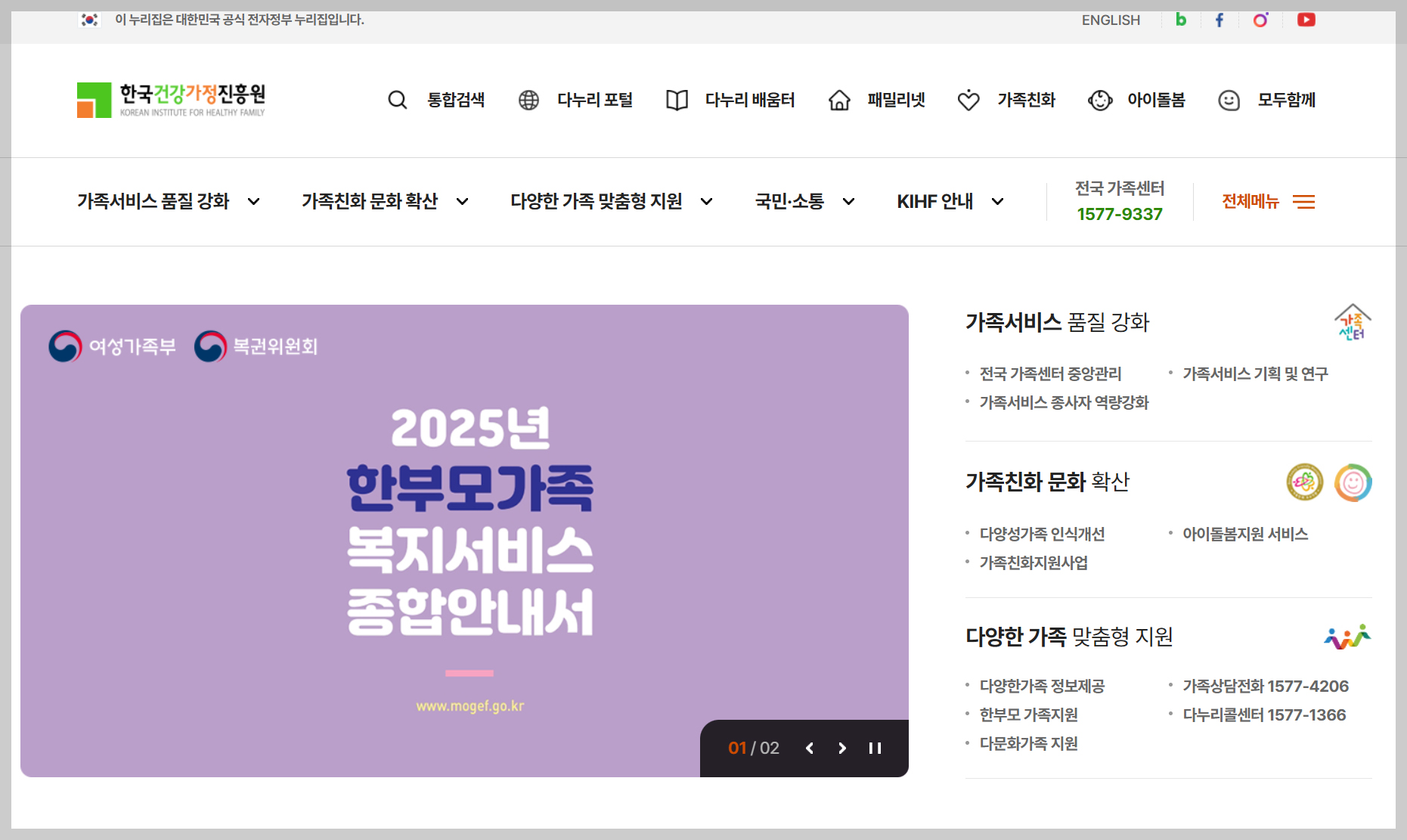1407x840 pixels.
Task: Open the YouTube channel icon
Action: pyautogui.click(x=1306, y=20)
